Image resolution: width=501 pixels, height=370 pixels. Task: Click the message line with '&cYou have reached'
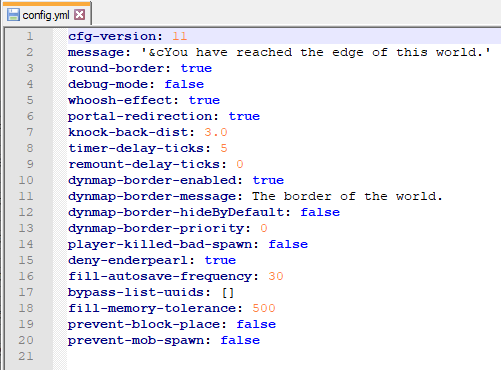[279, 52]
